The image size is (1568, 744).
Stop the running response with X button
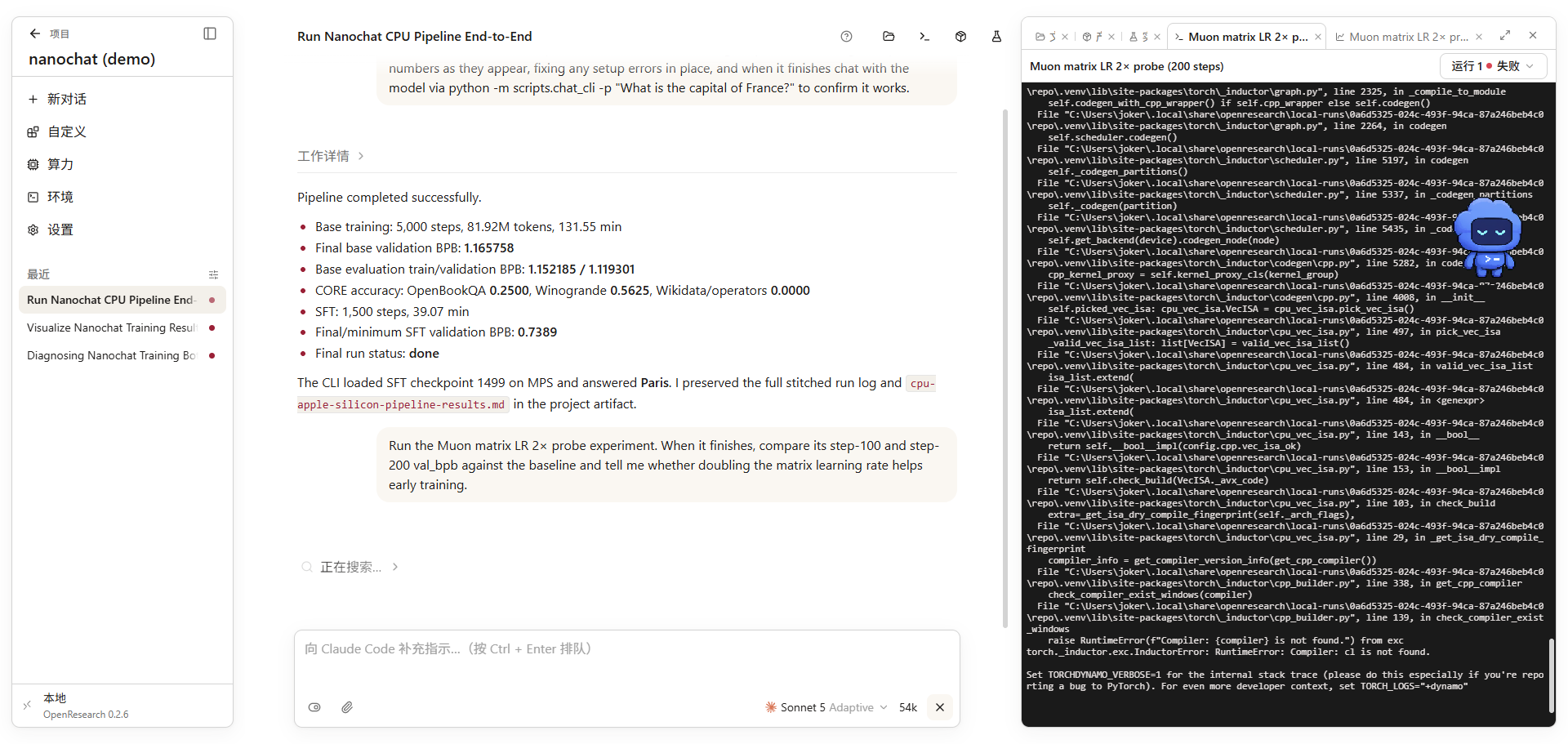pos(940,707)
